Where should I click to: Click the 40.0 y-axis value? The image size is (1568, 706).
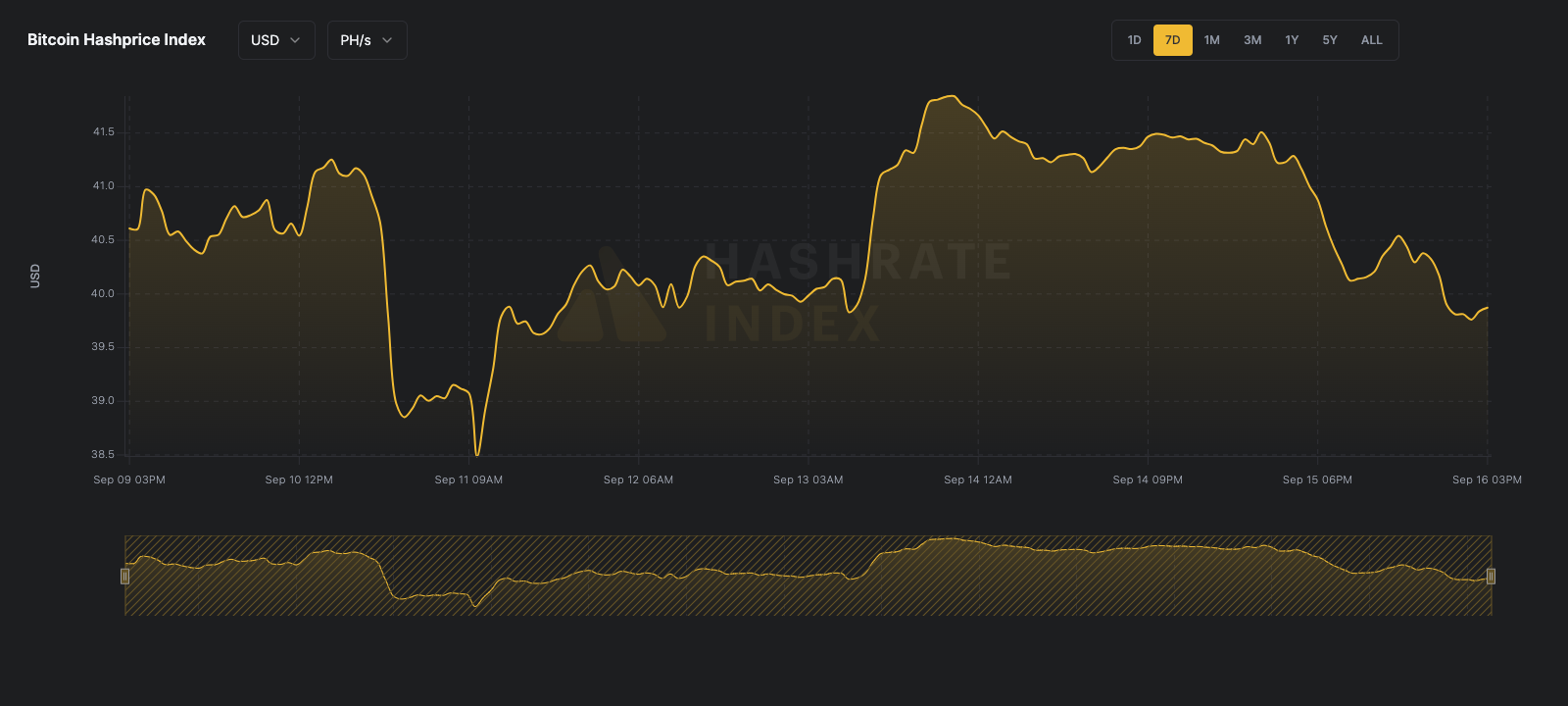(x=104, y=293)
